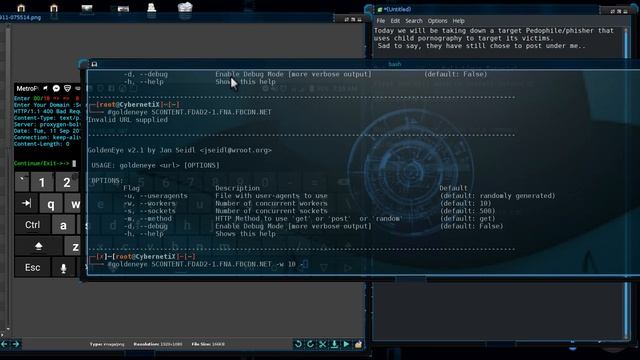The image size is (640, 360).
Task: Click the download/save icon in the viewer toolbar
Action: [x=334, y=344]
